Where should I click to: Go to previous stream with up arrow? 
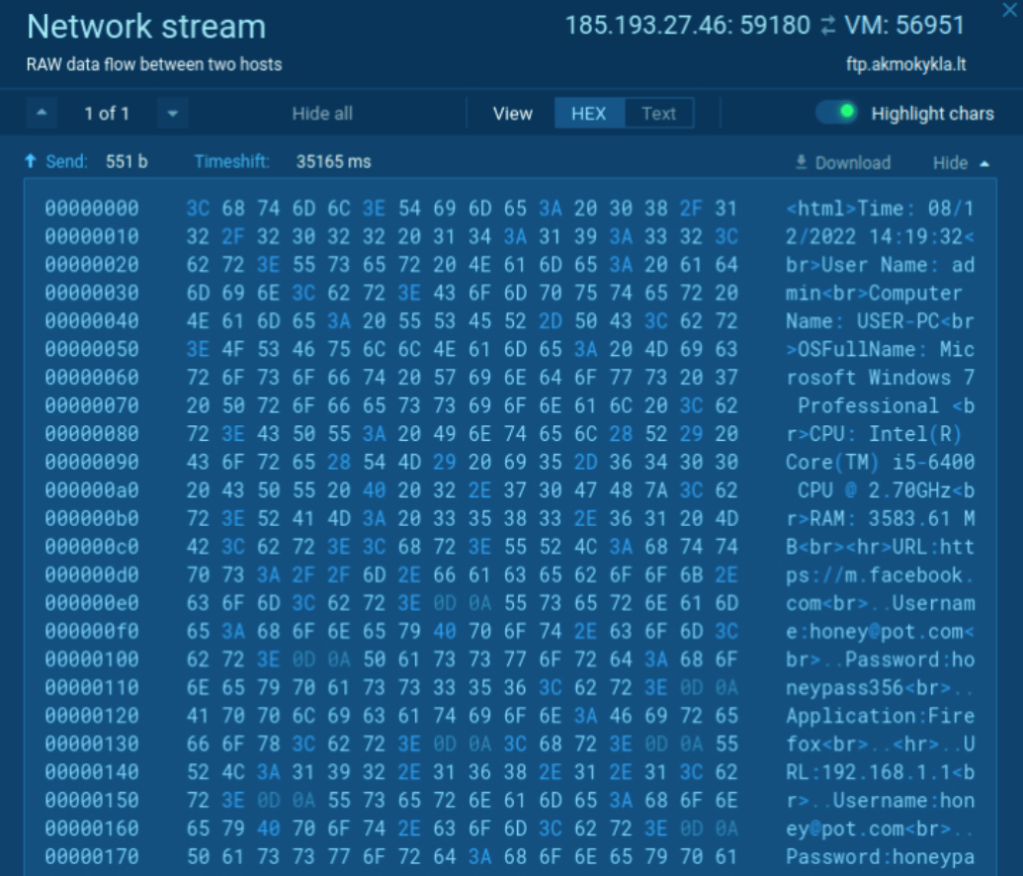(x=41, y=113)
